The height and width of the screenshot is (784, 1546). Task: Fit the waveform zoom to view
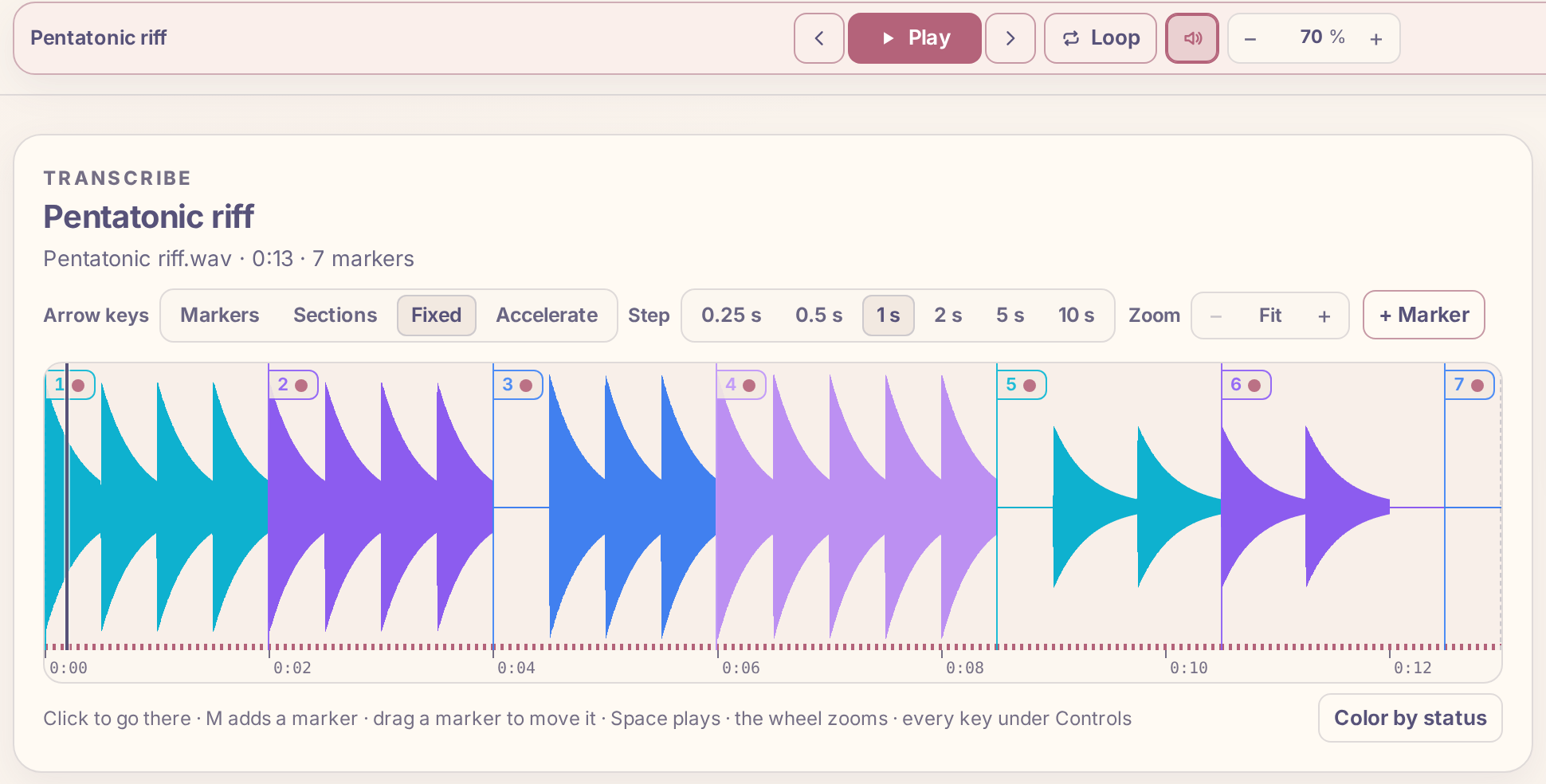1270,316
